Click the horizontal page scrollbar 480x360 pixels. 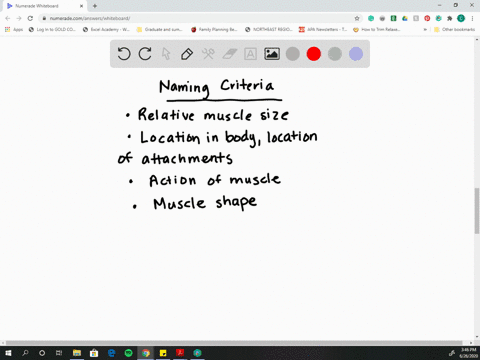[x=234, y=343]
